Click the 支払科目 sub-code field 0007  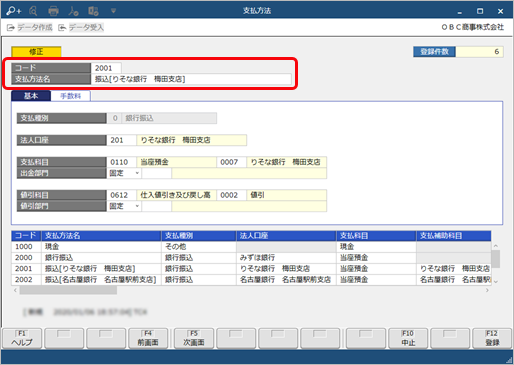231,162
